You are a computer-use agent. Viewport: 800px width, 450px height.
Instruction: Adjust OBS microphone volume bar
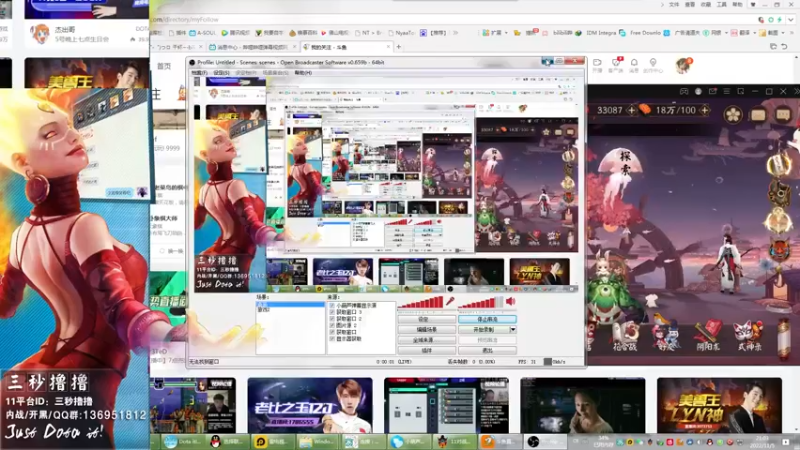(420, 302)
